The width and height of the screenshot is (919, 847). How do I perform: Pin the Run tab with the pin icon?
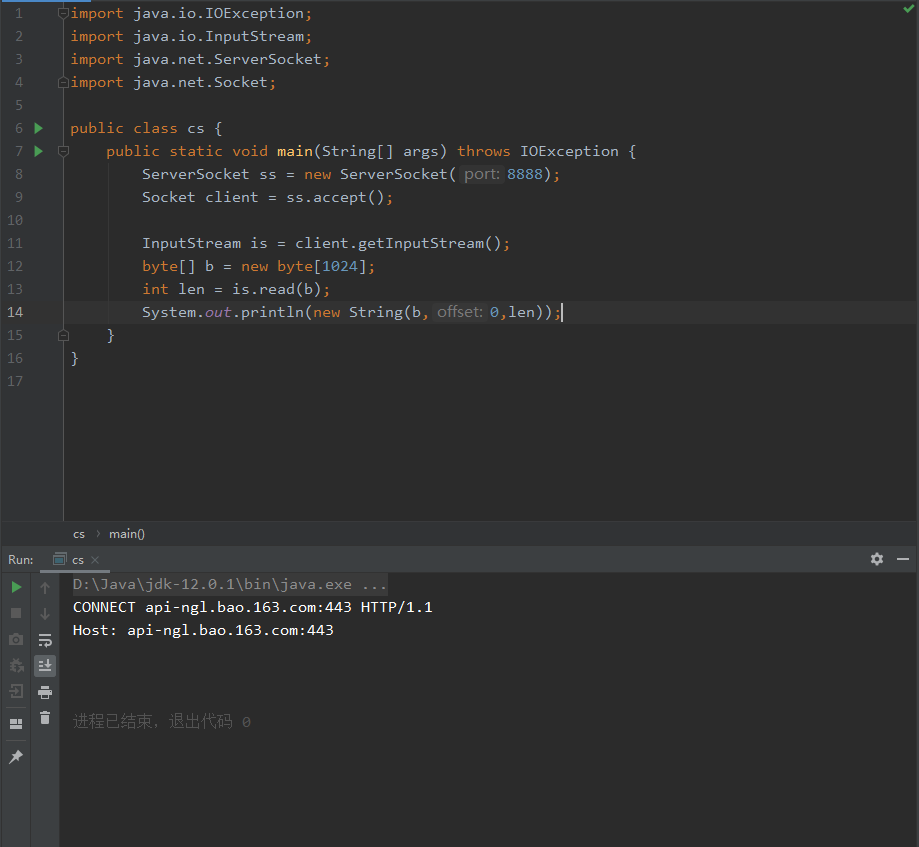pyautogui.click(x=16, y=757)
